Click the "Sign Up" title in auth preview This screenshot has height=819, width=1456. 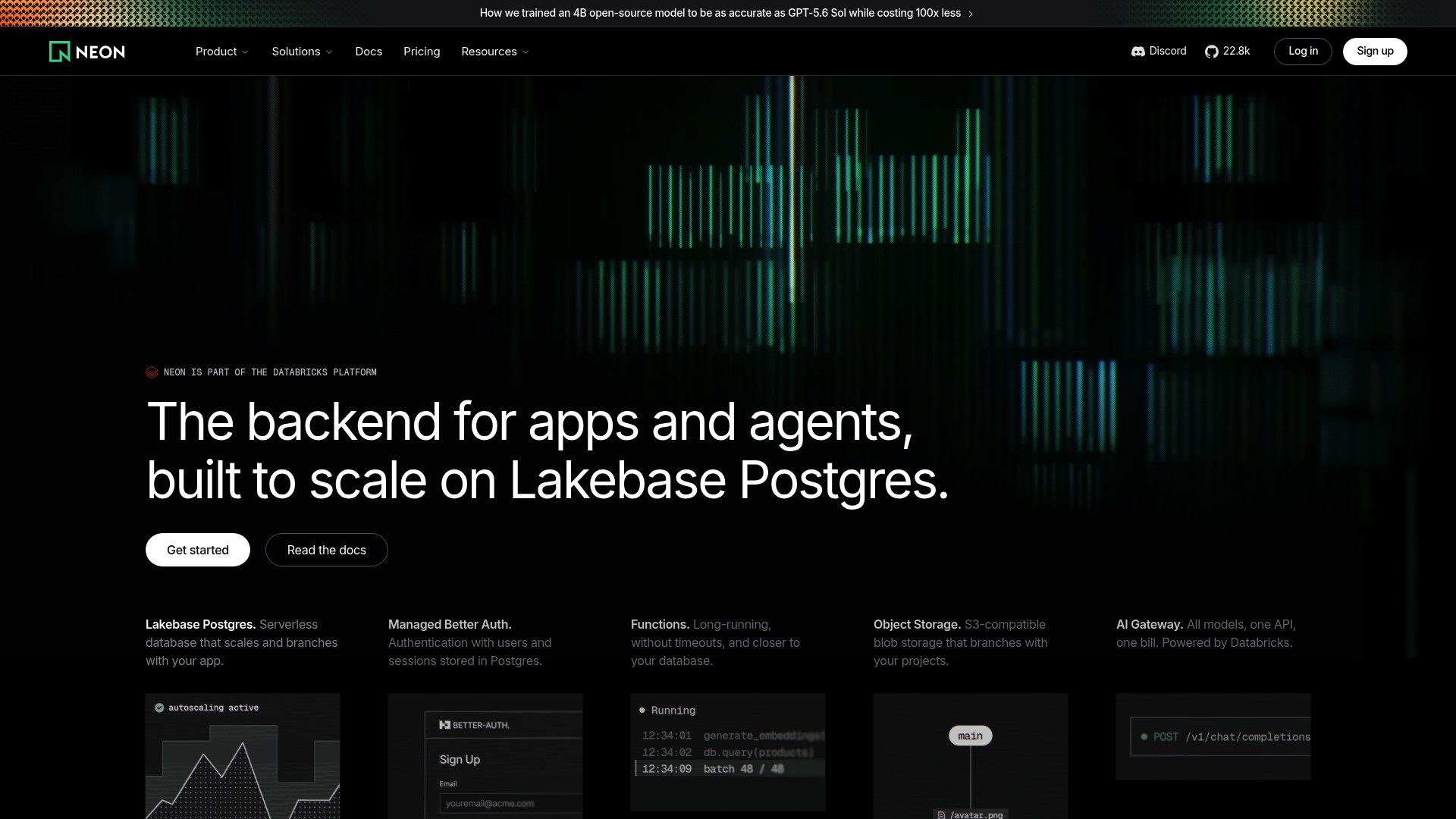pyautogui.click(x=460, y=760)
